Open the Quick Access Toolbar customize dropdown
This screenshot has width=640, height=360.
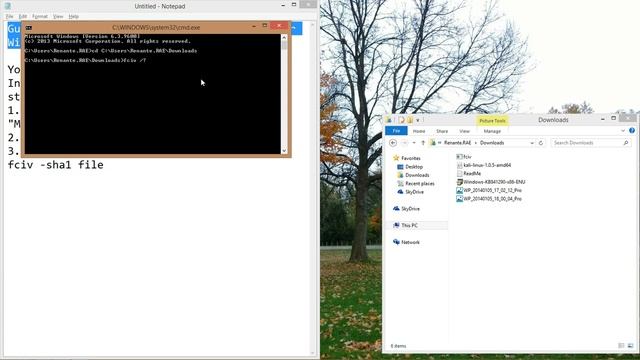(x=418, y=120)
